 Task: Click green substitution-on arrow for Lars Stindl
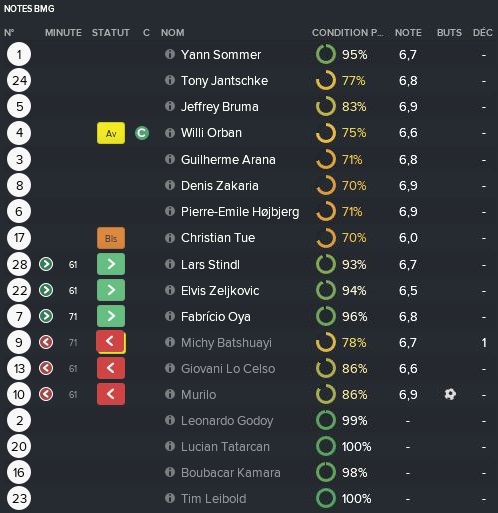coord(111,264)
